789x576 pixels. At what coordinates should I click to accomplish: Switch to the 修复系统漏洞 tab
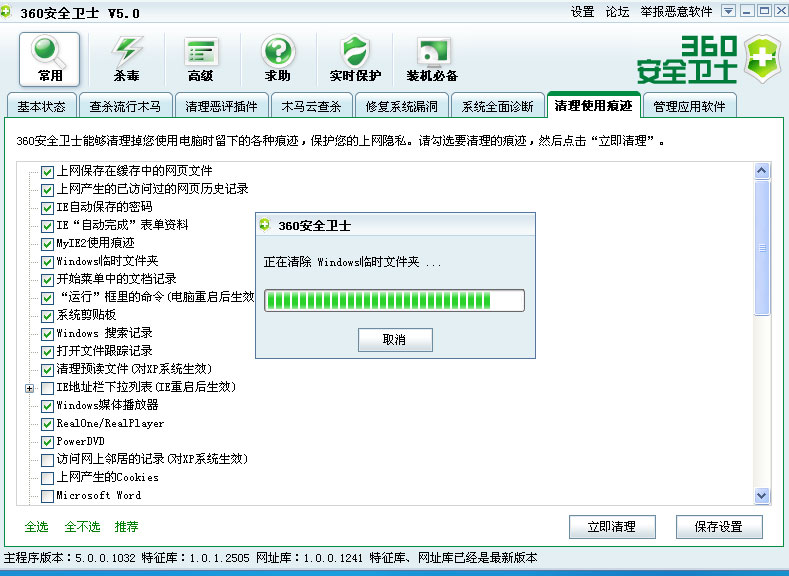(402, 106)
